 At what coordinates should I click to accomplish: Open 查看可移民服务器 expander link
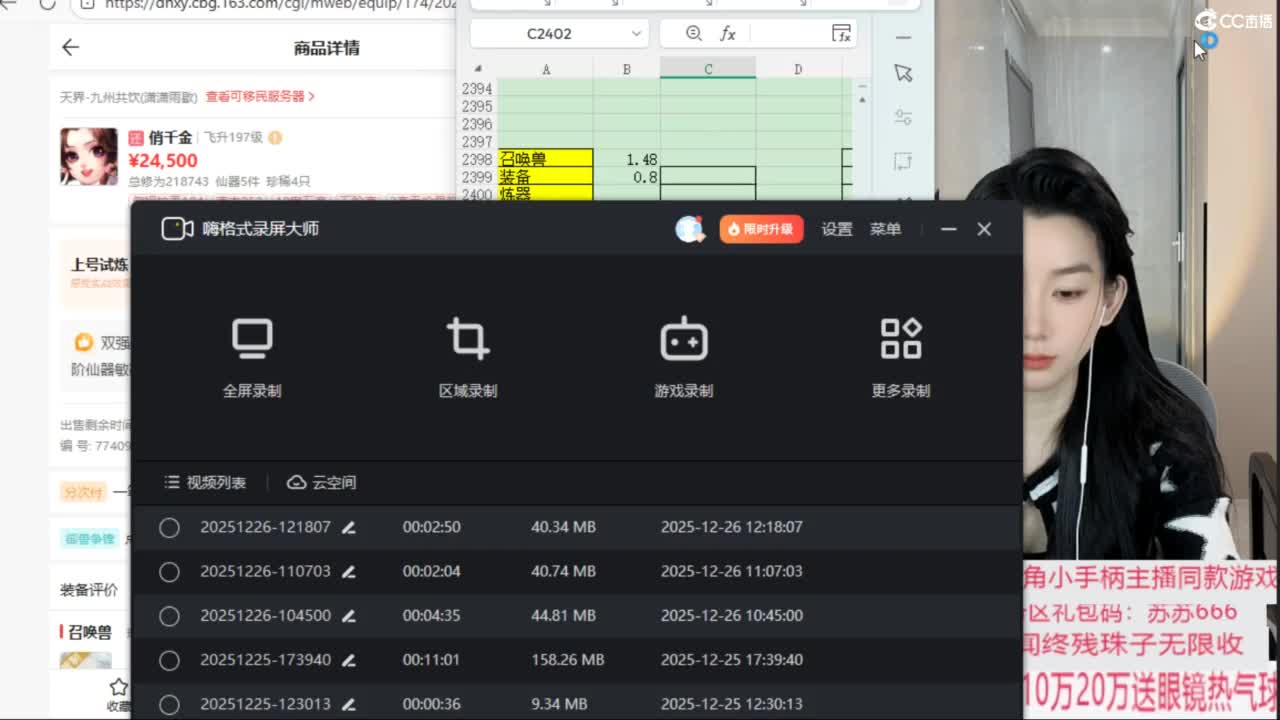tap(260, 97)
